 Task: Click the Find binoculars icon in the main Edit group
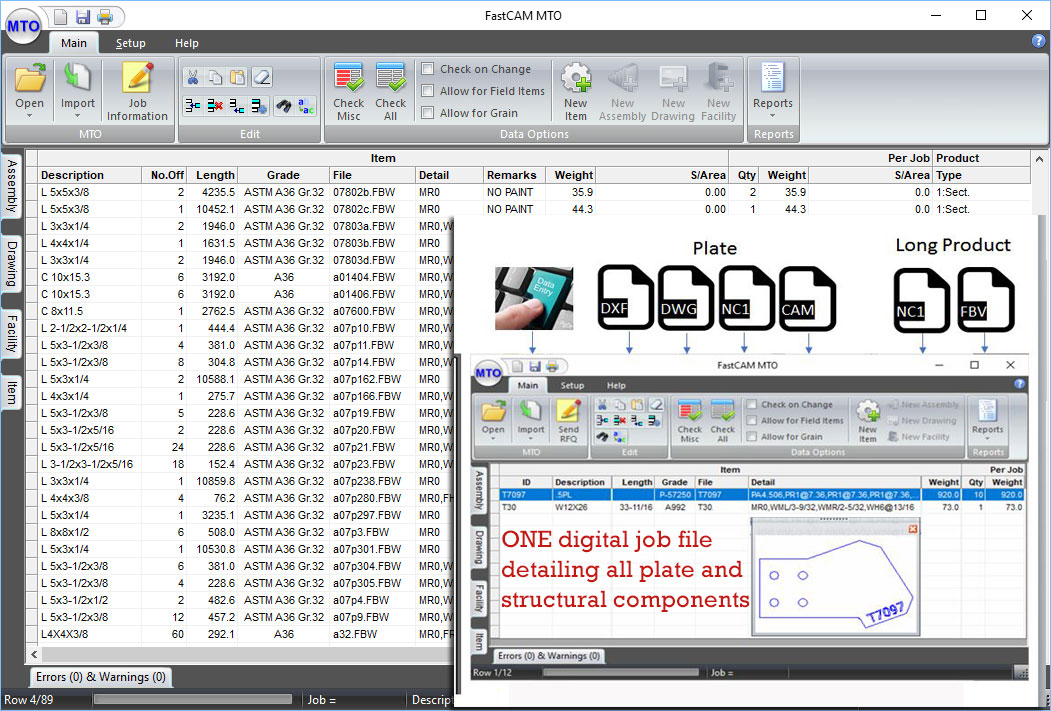coord(284,106)
